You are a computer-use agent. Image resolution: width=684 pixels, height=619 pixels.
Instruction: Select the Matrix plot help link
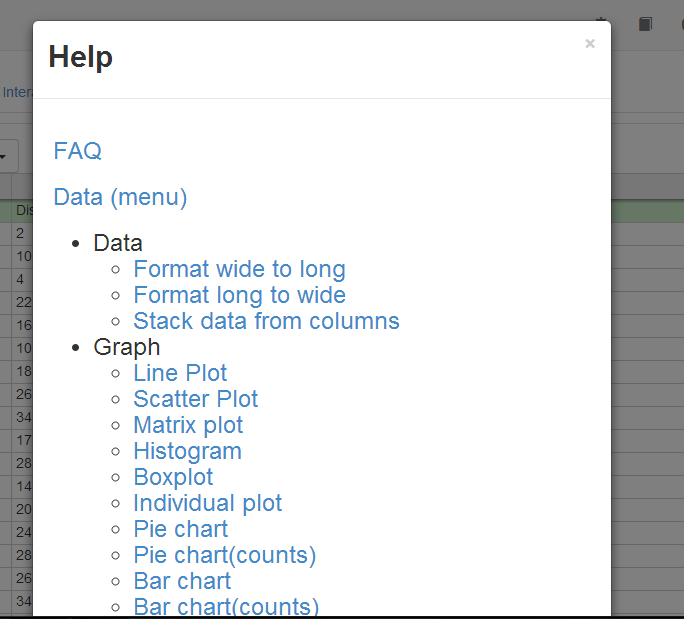188,425
